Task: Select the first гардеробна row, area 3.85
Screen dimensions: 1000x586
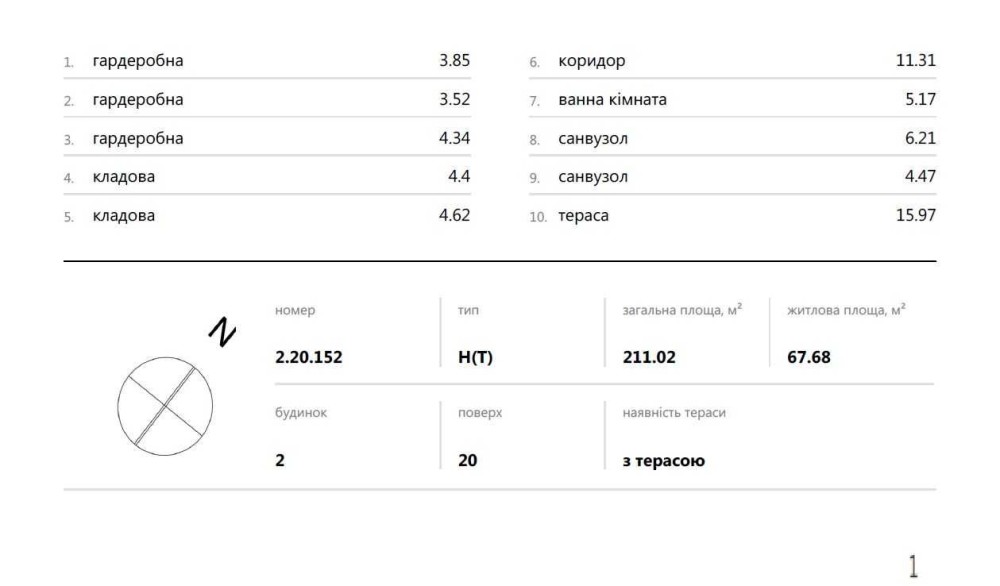Action: [x=138, y=61]
